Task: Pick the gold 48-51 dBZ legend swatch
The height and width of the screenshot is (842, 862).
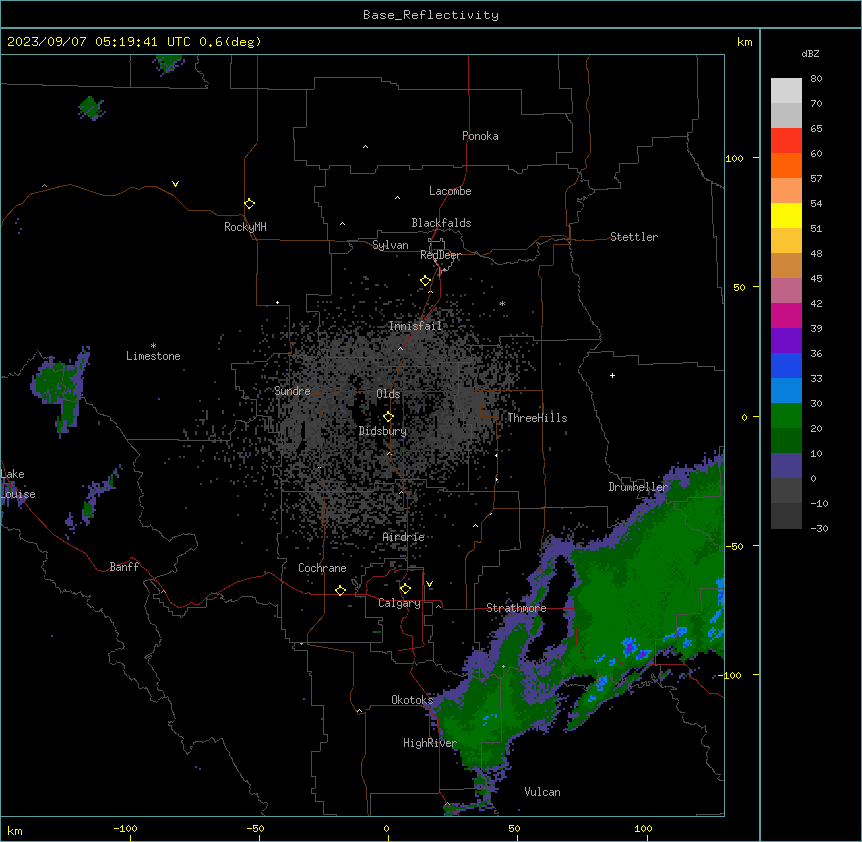Action: [786, 241]
